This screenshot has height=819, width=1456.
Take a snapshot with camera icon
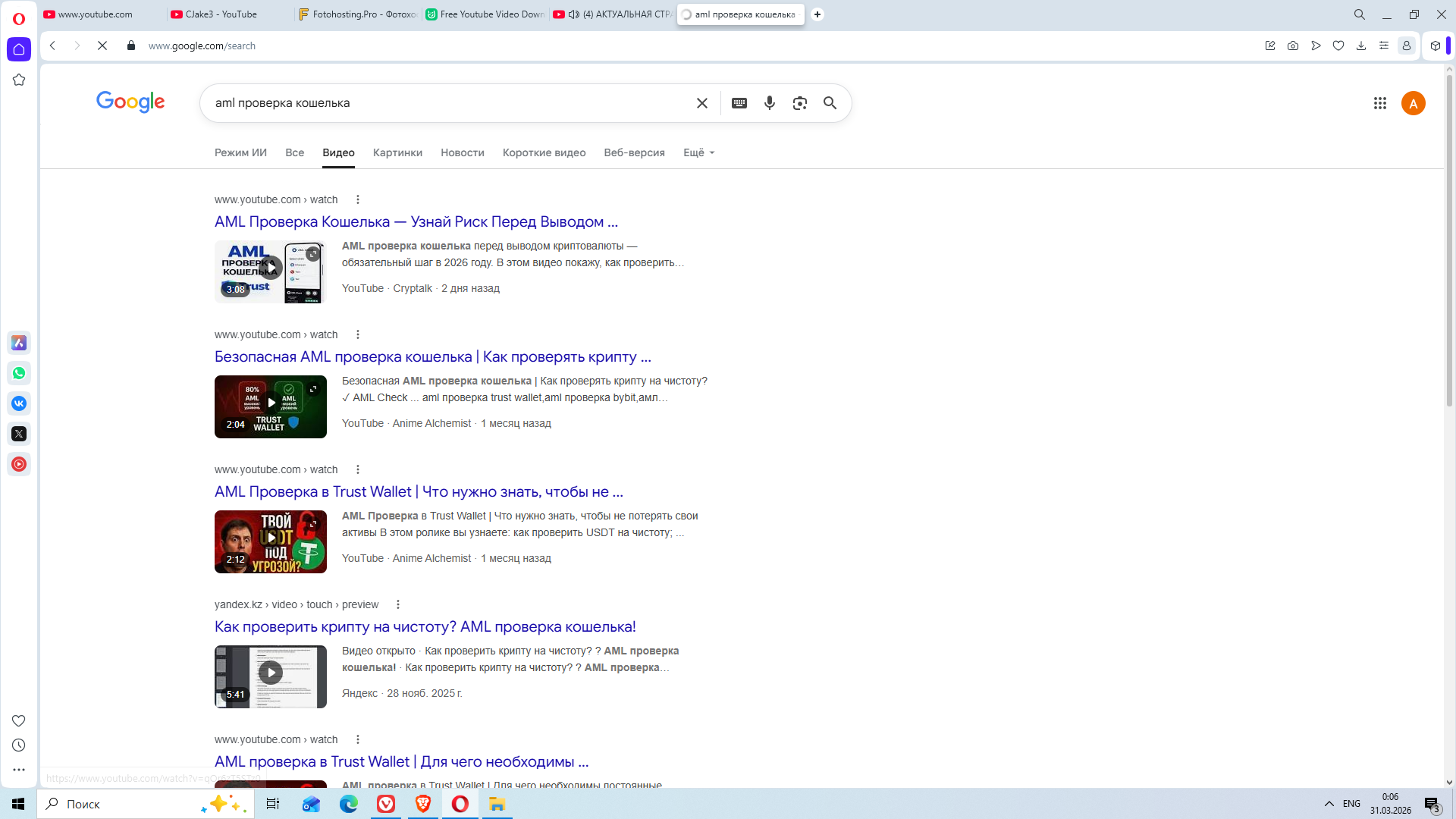coord(1292,45)
